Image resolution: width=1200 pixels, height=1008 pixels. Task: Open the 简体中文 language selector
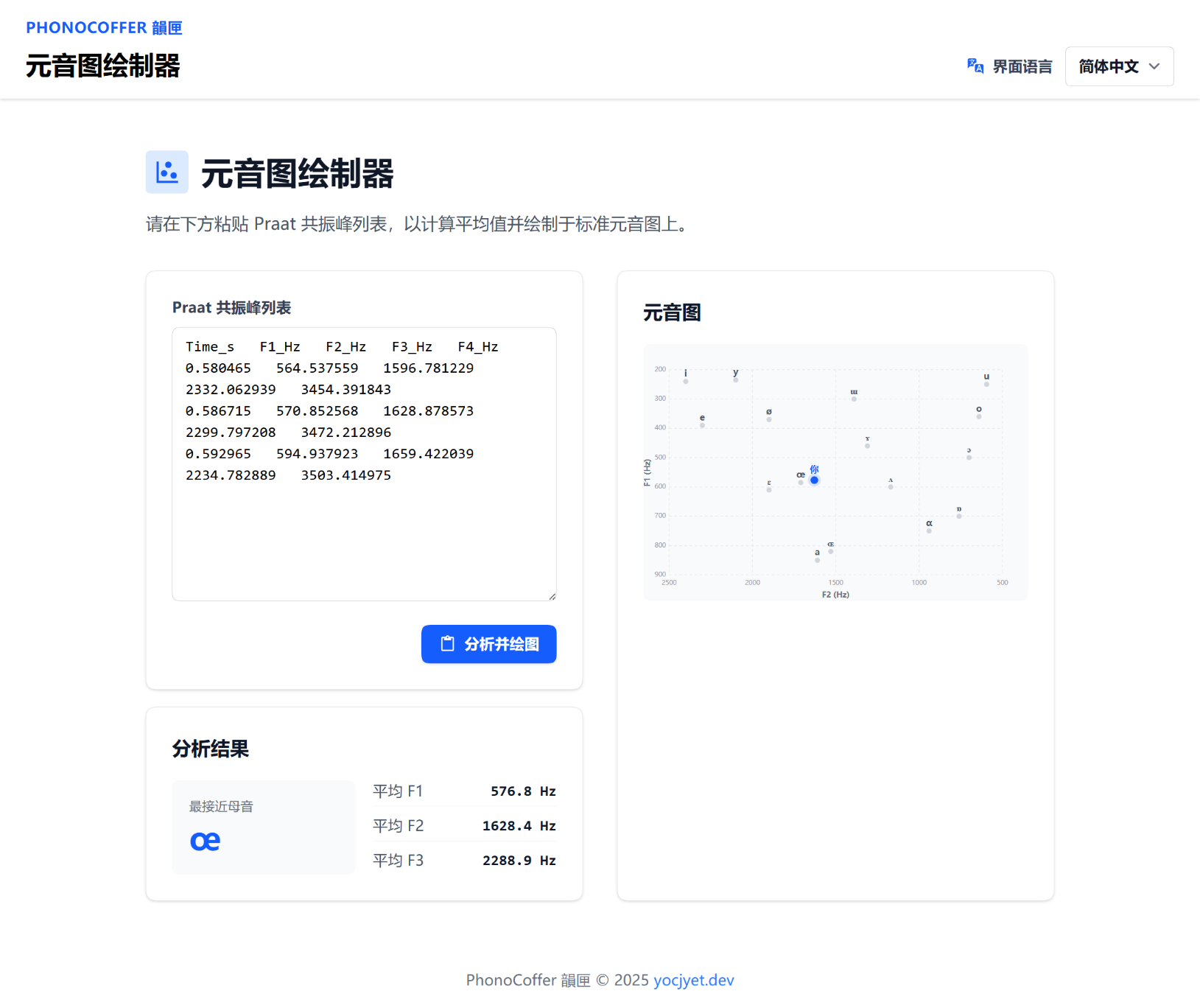(x=1118, y=66)
